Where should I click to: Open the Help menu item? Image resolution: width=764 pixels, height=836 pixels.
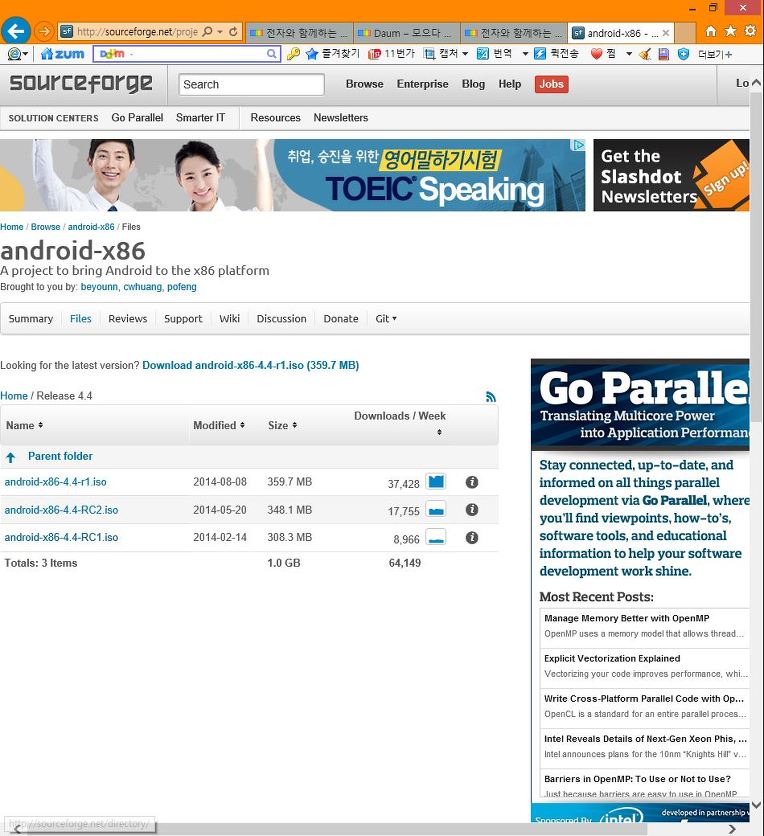coord(509,84)
